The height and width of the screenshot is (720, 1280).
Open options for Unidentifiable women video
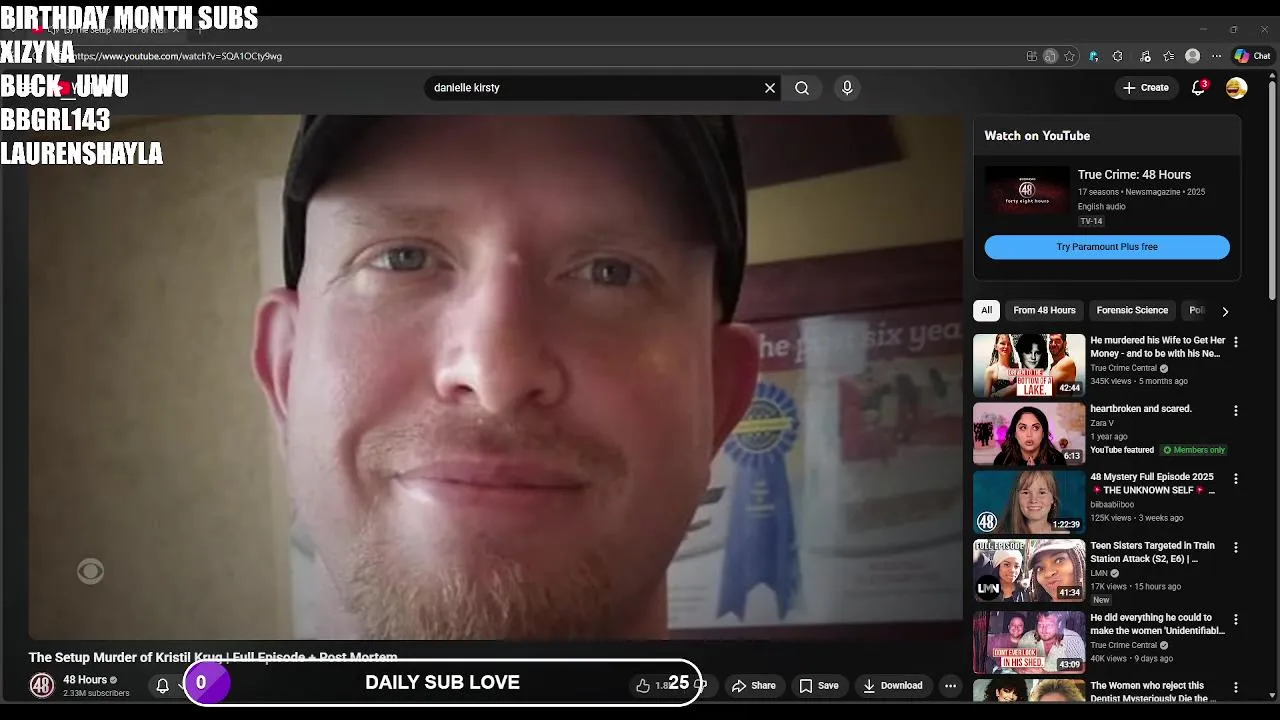pos(1236,619)
